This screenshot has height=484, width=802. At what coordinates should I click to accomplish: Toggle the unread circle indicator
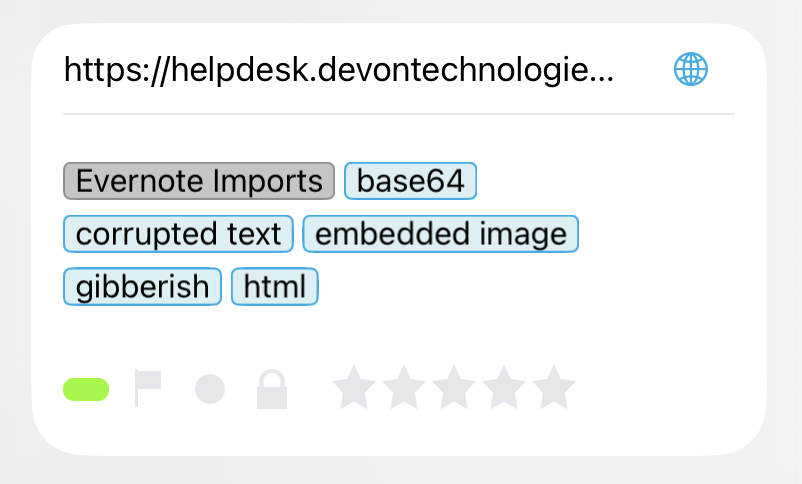click(209, 389)
